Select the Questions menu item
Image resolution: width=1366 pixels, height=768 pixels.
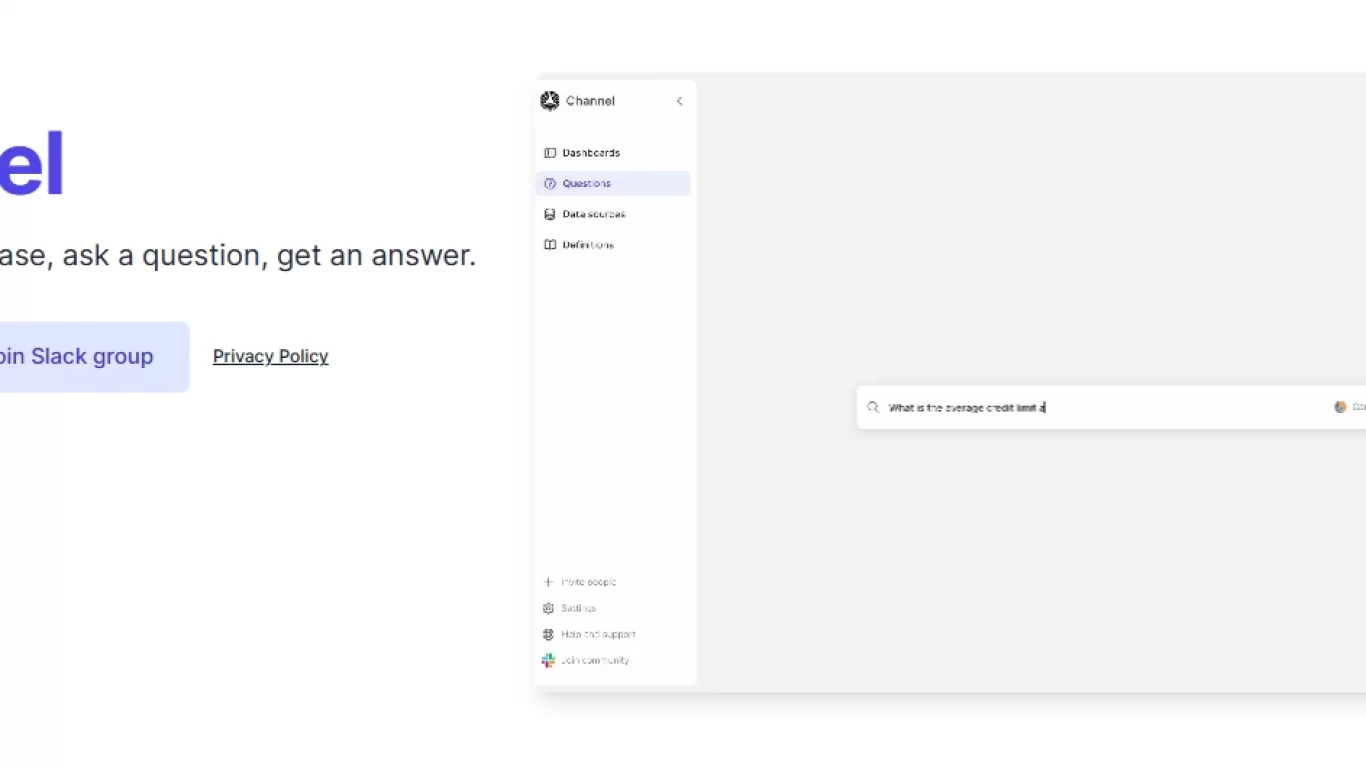587,184
